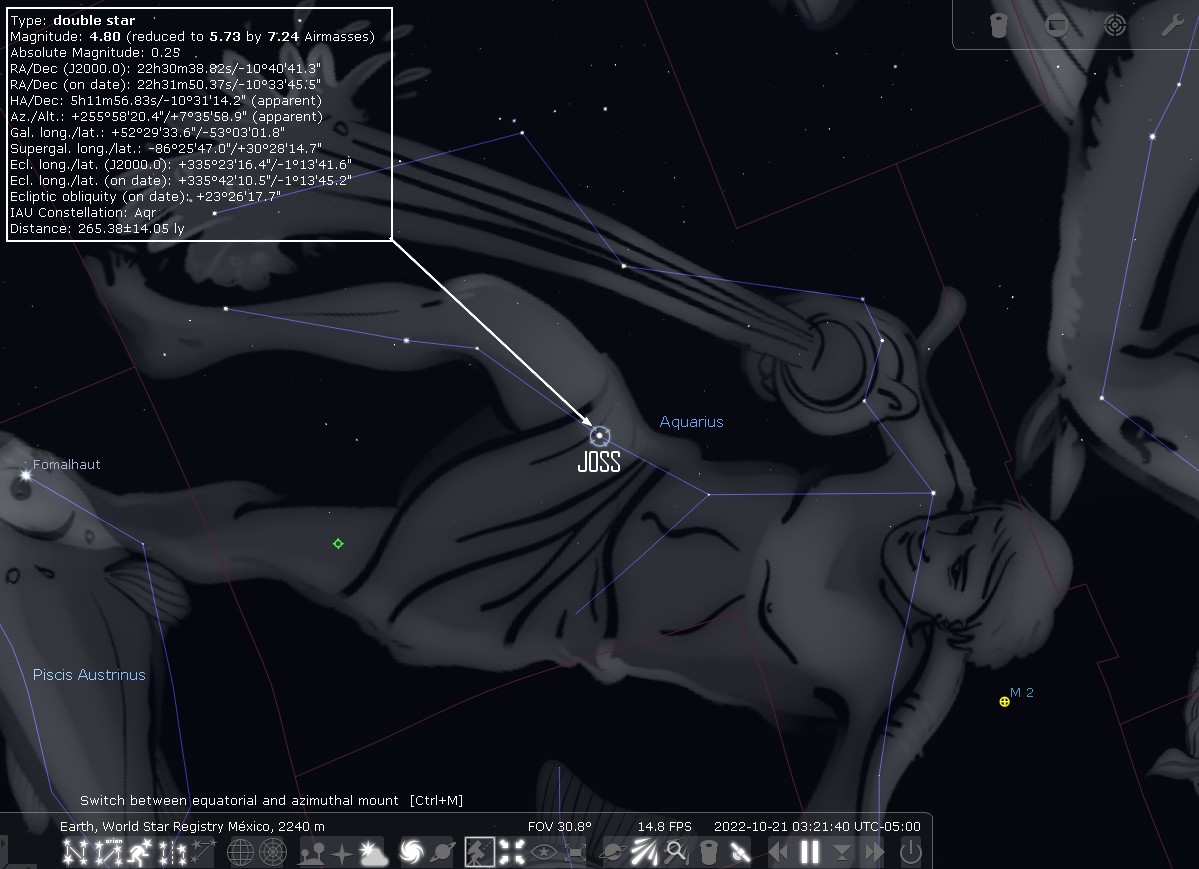Toggle cardinal points star icon
This screenshot has width=1199, height=869.
pos(342,852)
